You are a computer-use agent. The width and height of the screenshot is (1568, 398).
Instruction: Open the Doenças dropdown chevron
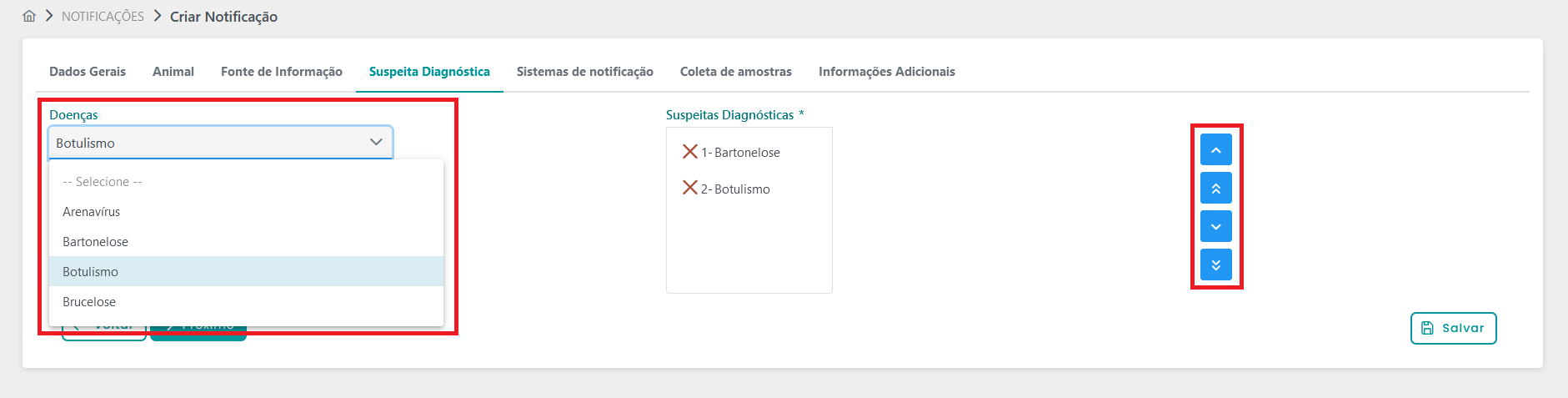(x=376, y=143)
